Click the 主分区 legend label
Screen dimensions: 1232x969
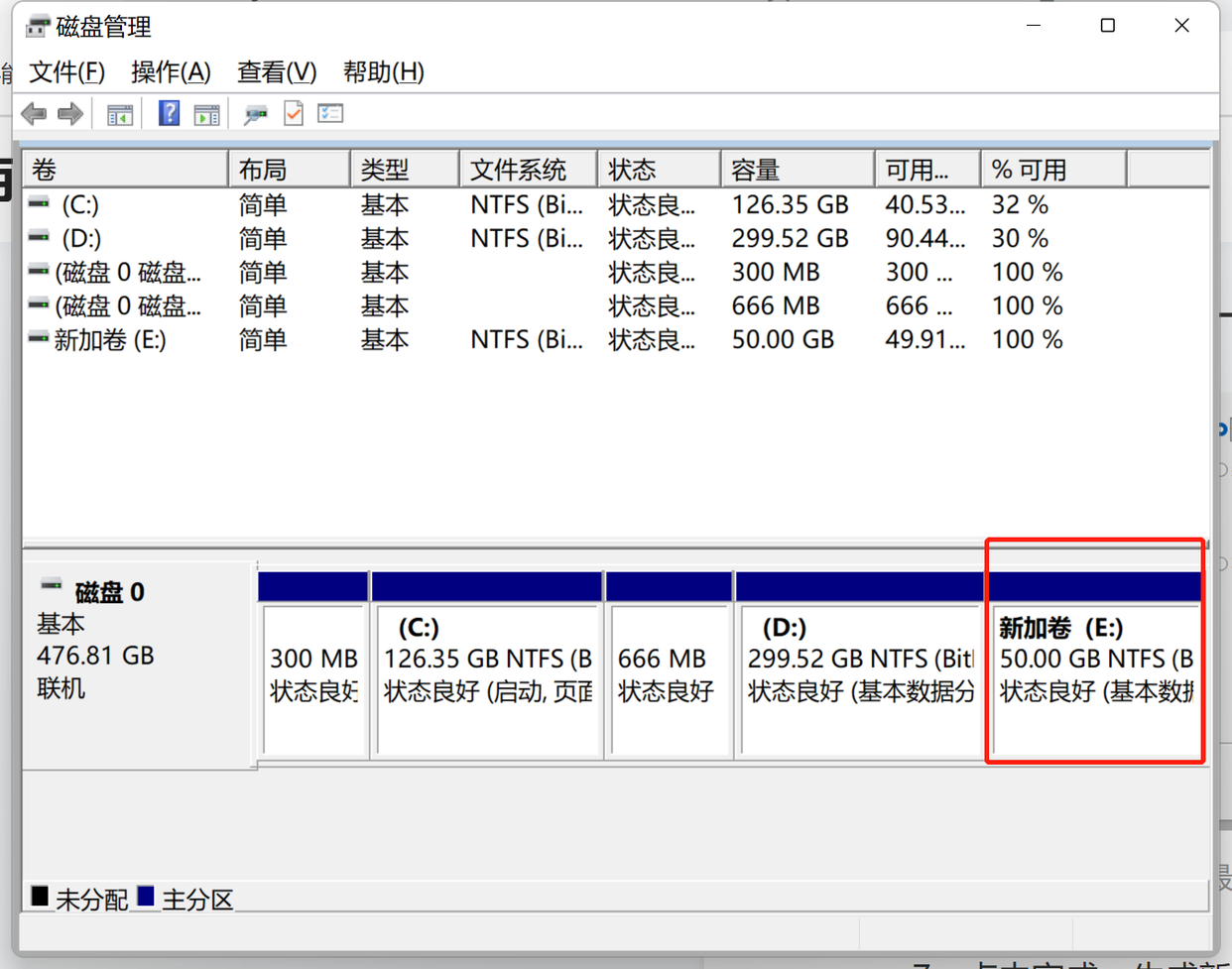[x=197, y=900]
